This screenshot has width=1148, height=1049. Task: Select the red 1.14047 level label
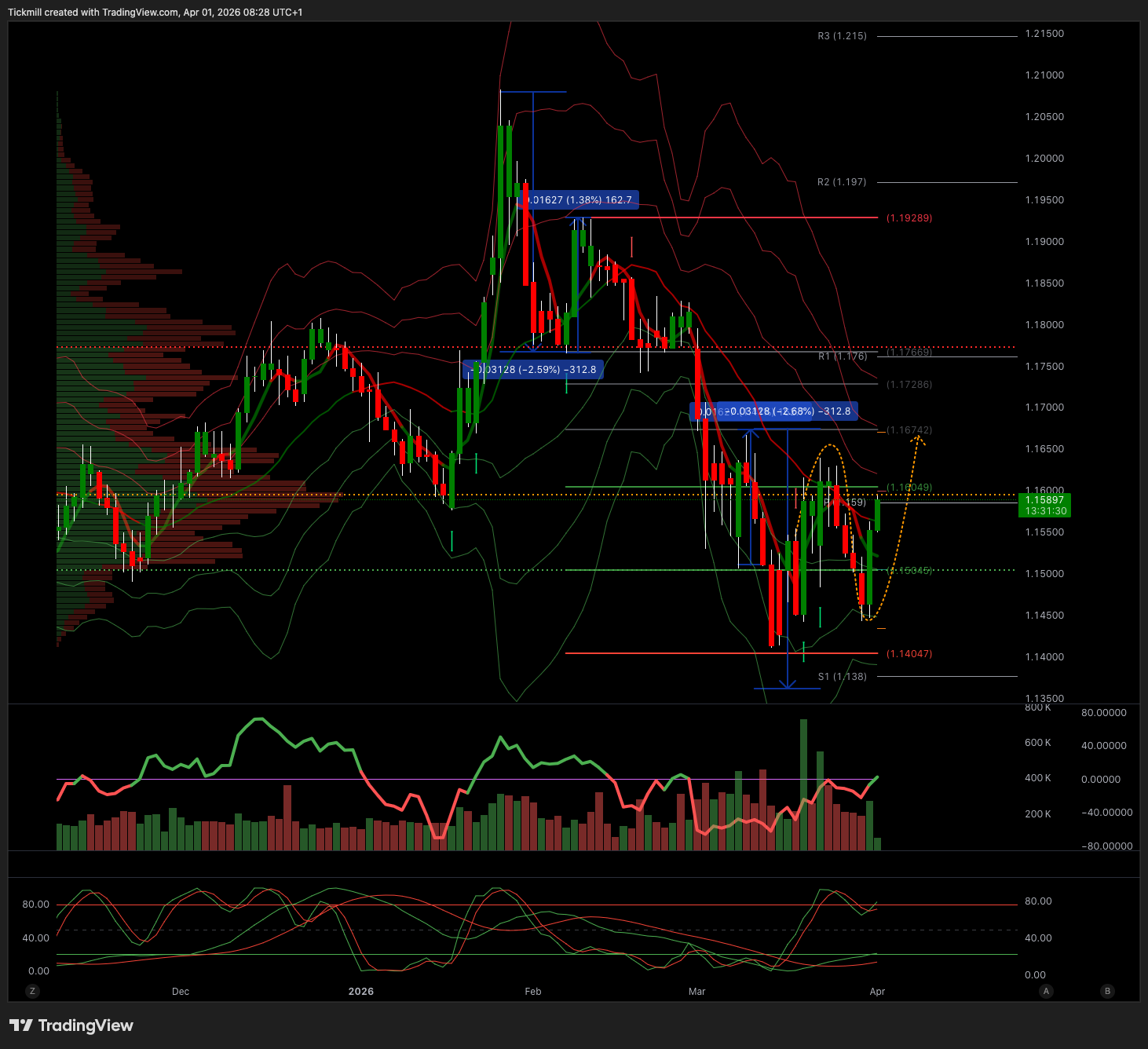[909, 653]
